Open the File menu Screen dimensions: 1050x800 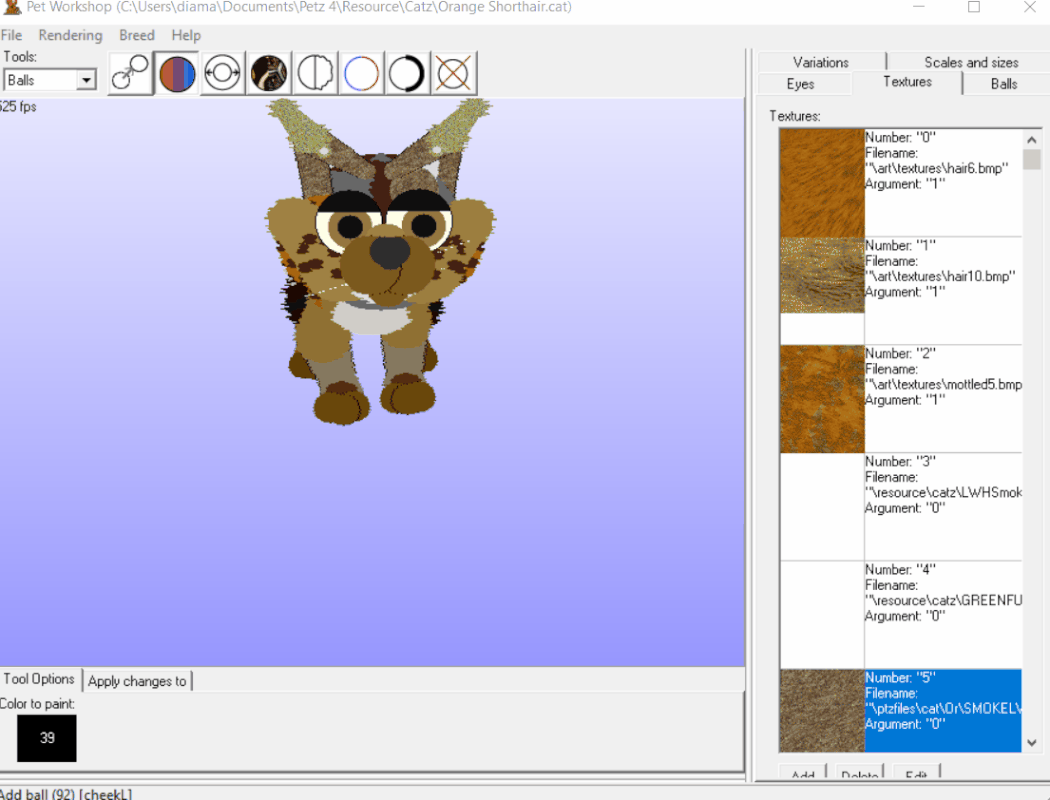pos(11,35)
